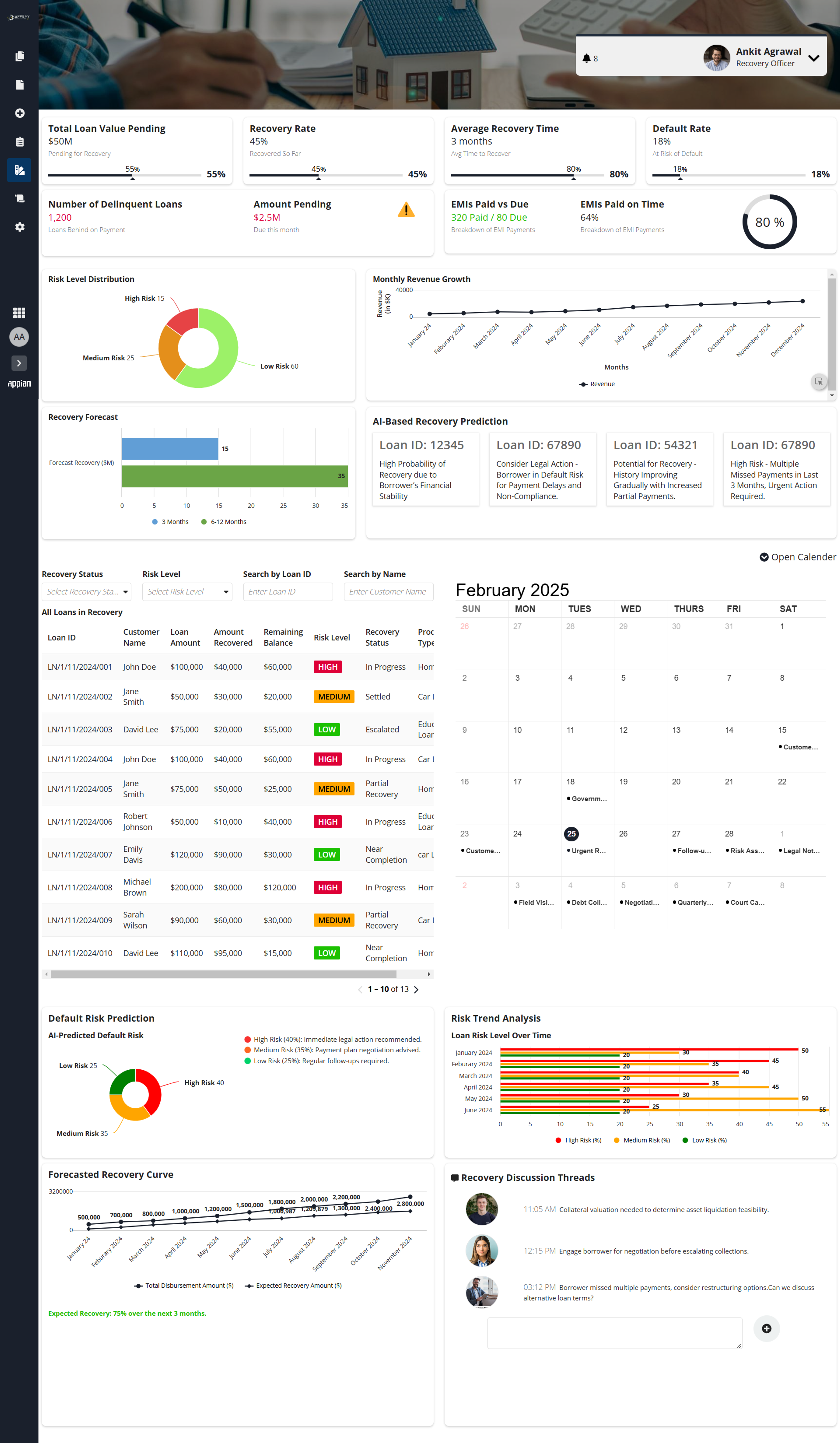
Task: Select the active recovery dashboard sidebar icon
Action: coord(19,170)
